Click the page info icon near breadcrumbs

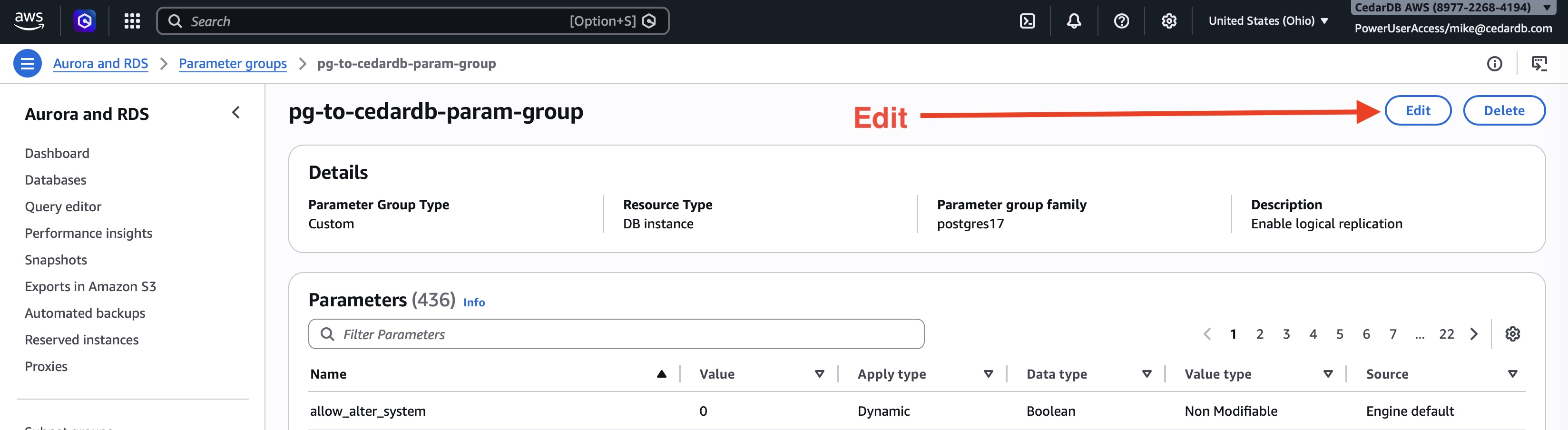coord(1495,63)
